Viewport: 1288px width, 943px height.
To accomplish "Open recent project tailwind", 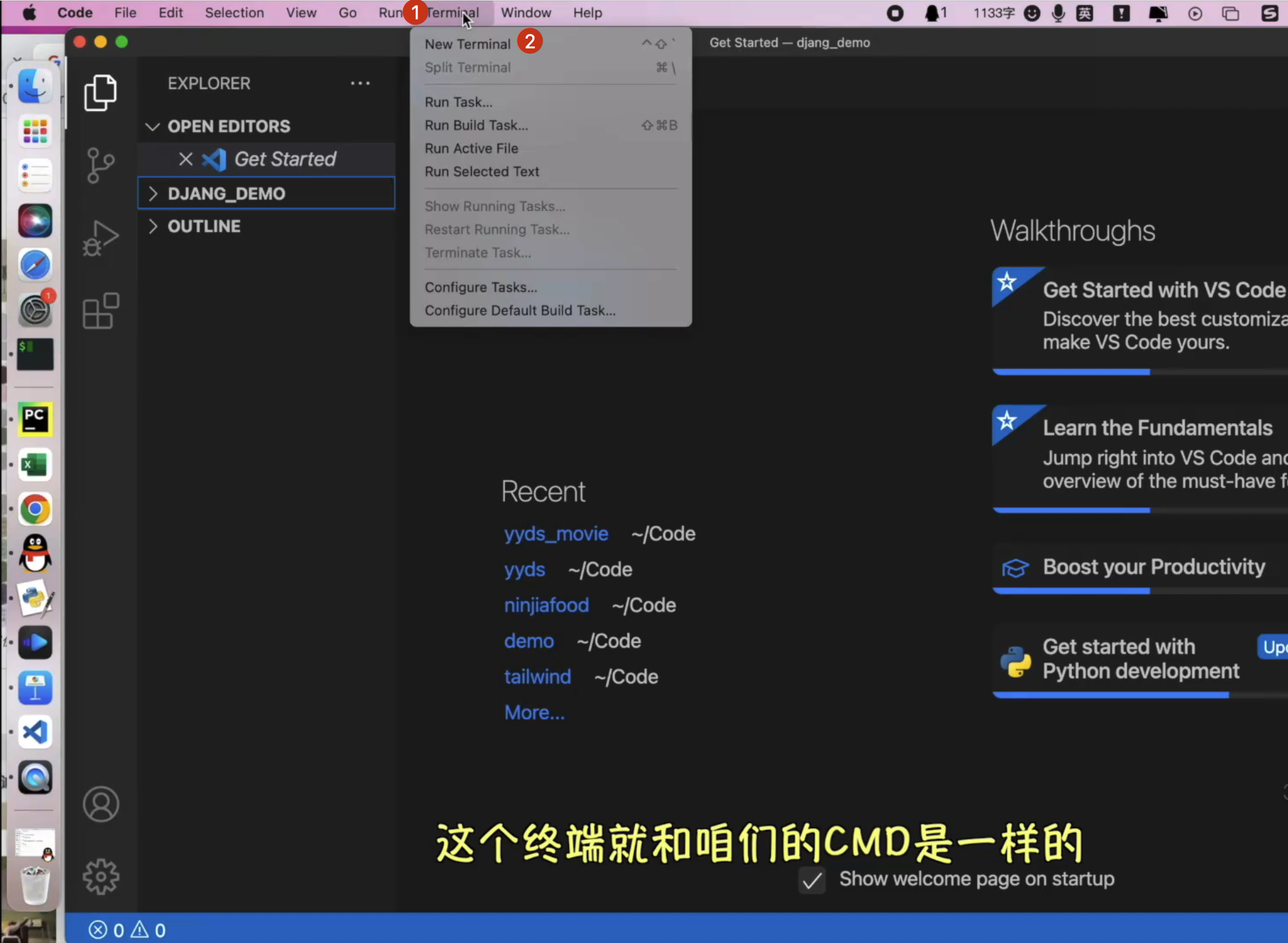I will click(538, 677).
